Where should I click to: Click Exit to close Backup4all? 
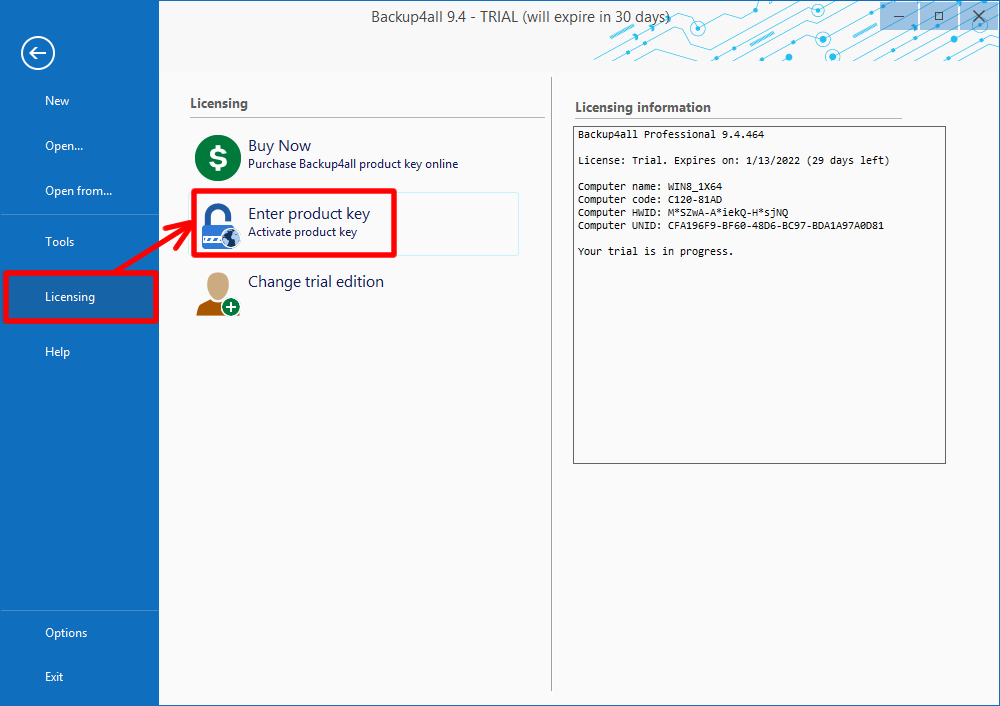click(53, 676)
